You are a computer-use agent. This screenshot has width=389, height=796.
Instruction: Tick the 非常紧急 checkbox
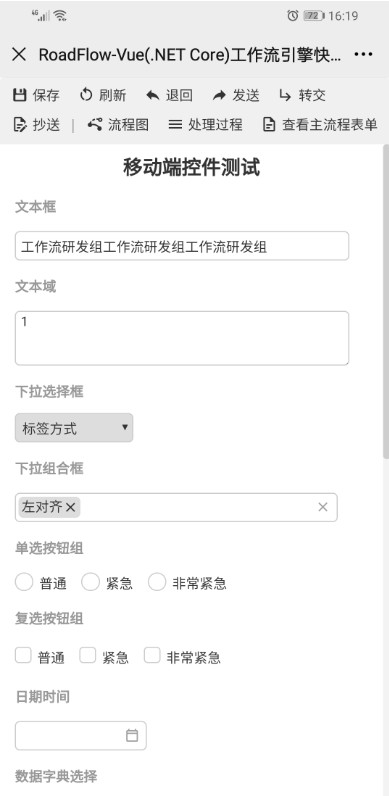pos(152,655)
